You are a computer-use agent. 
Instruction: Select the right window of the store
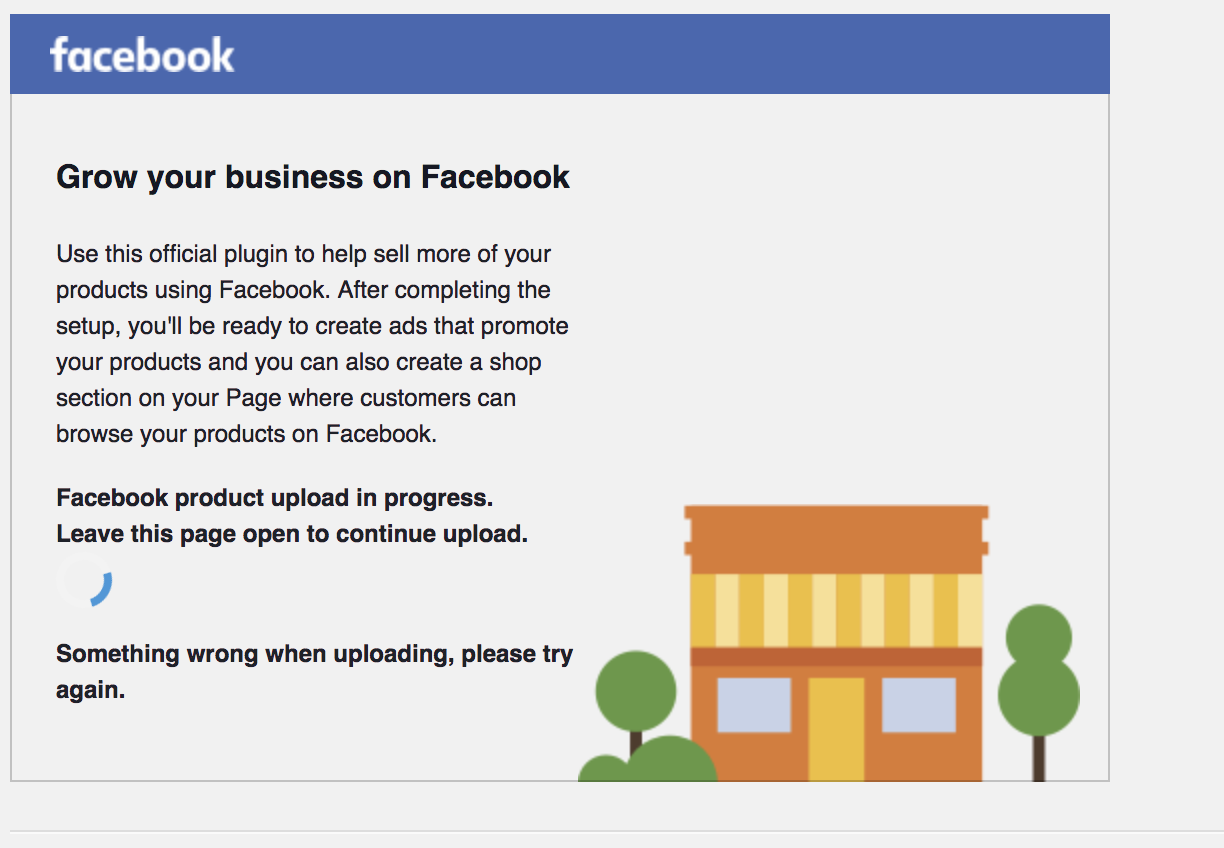point(918,704)
